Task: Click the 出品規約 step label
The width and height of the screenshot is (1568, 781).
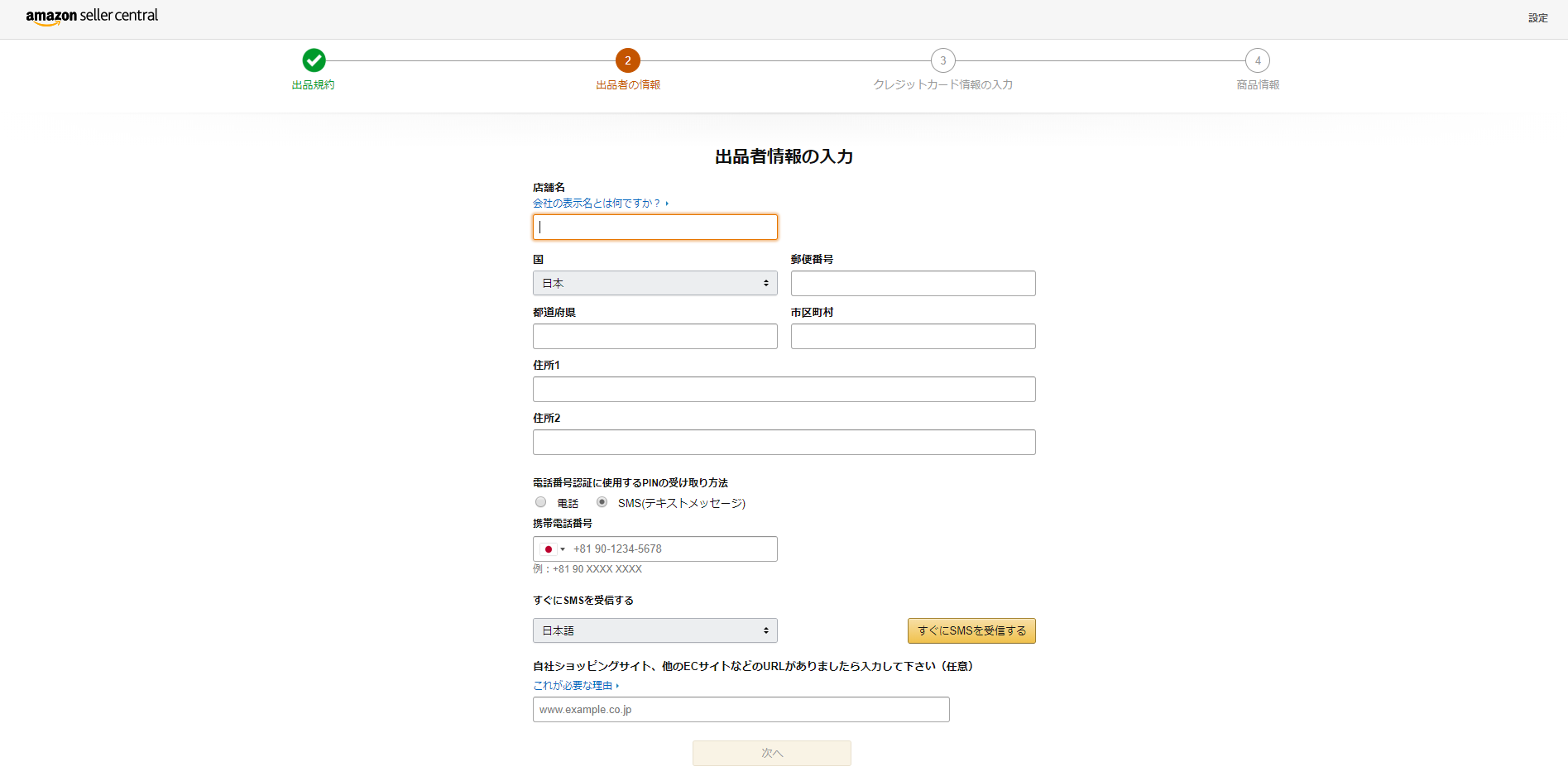Action: 313,84
